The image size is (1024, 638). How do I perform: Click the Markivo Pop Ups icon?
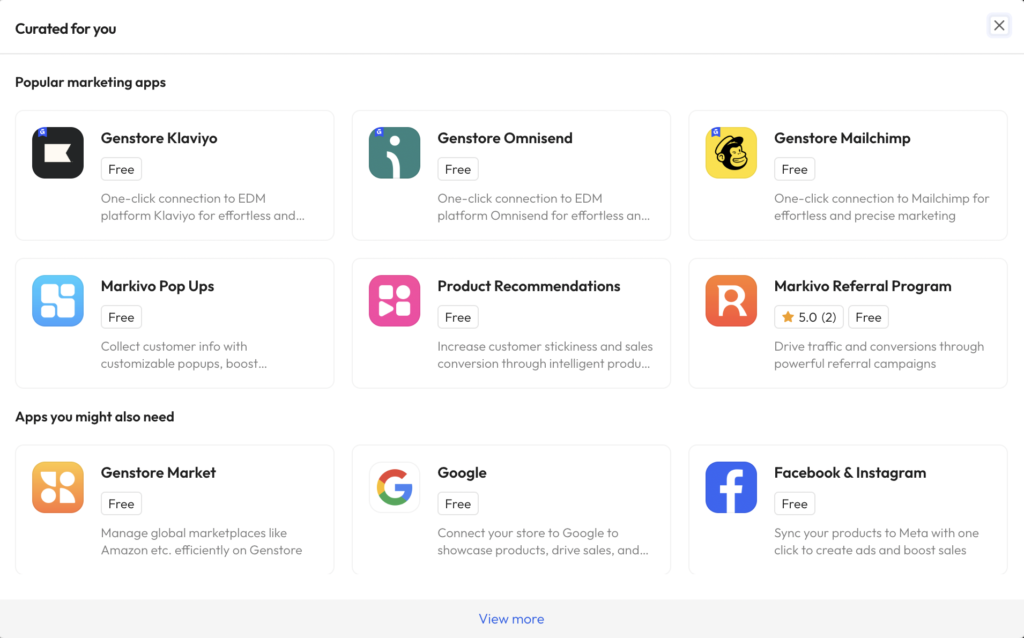[x=58, y=301]
